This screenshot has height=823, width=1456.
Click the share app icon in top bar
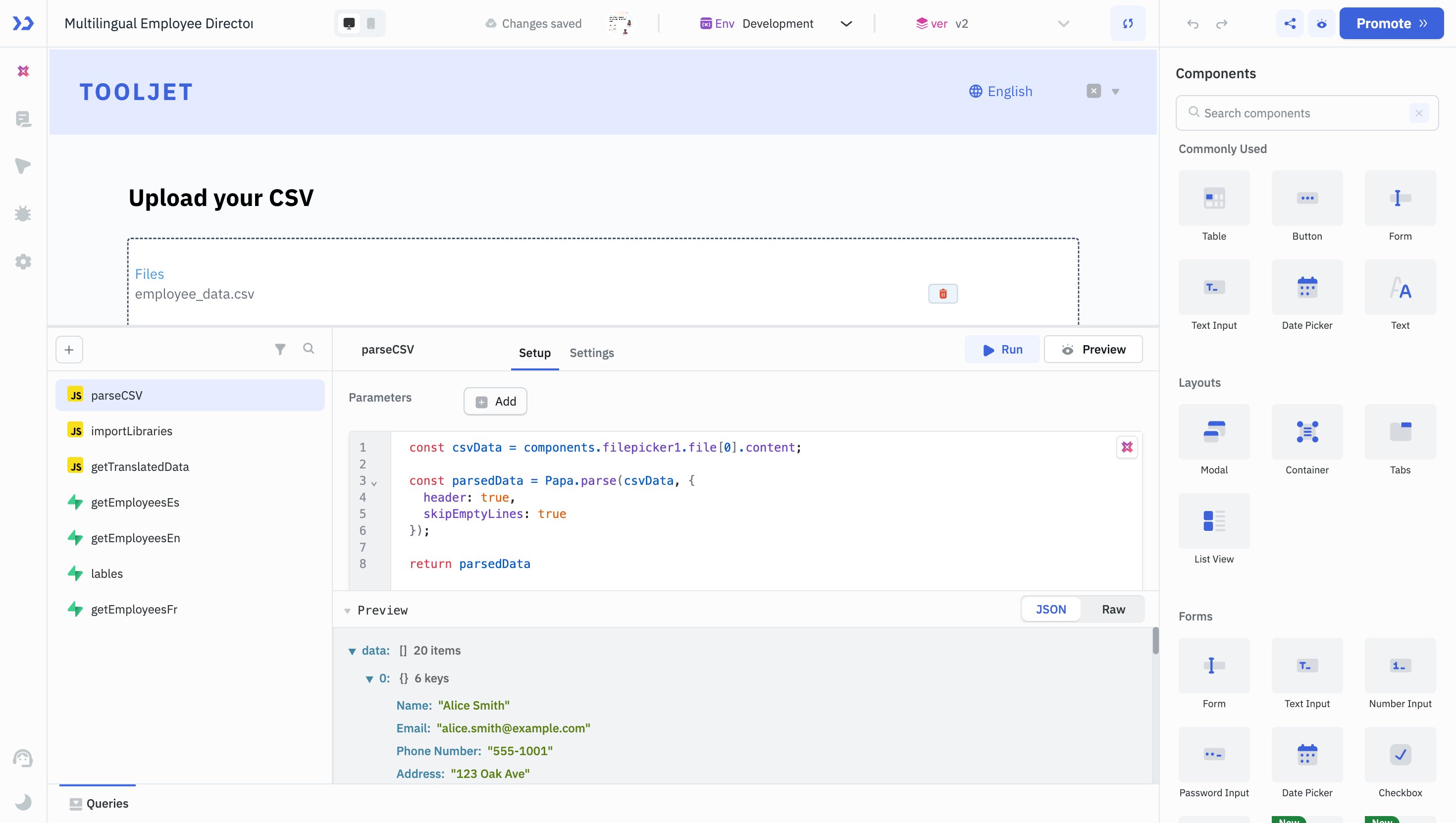coord(1290,23)
